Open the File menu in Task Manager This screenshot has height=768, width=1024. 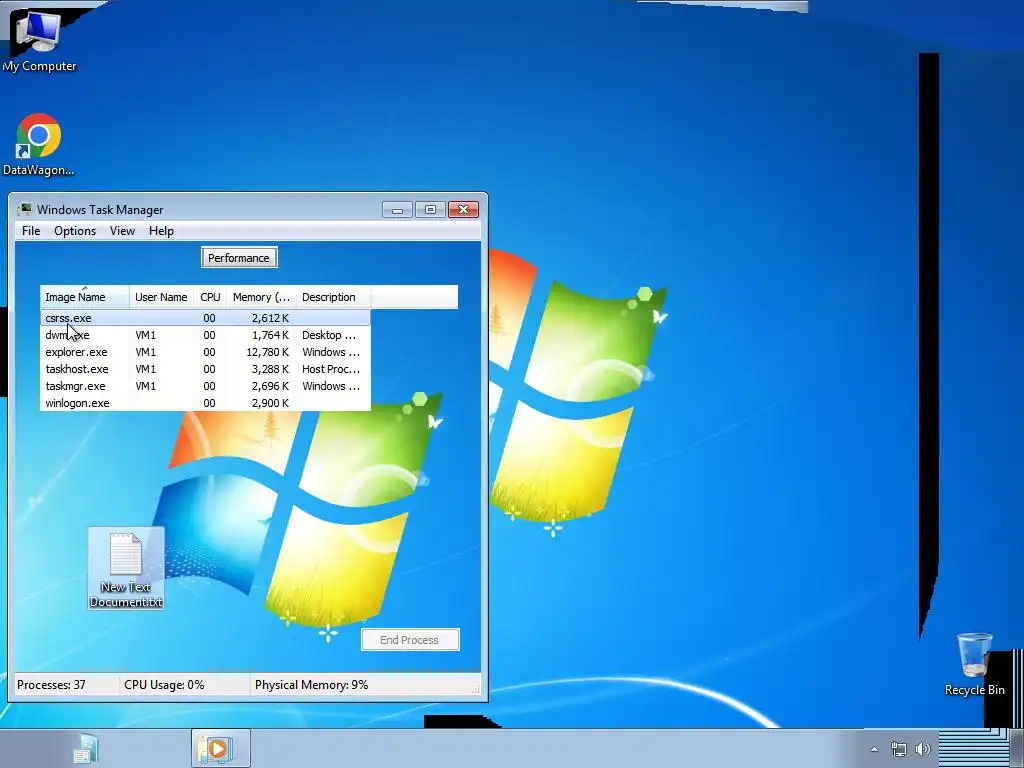(x=31, y=231)
